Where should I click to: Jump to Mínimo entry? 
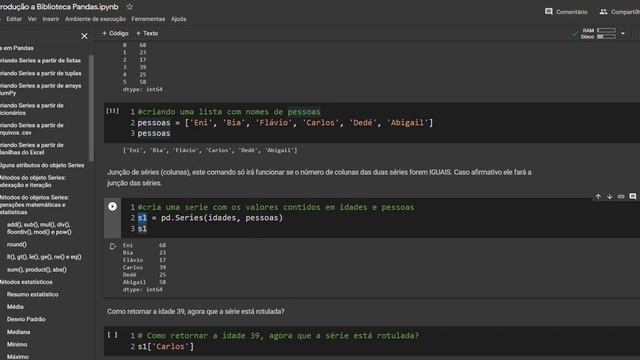[x=17, y=344]
